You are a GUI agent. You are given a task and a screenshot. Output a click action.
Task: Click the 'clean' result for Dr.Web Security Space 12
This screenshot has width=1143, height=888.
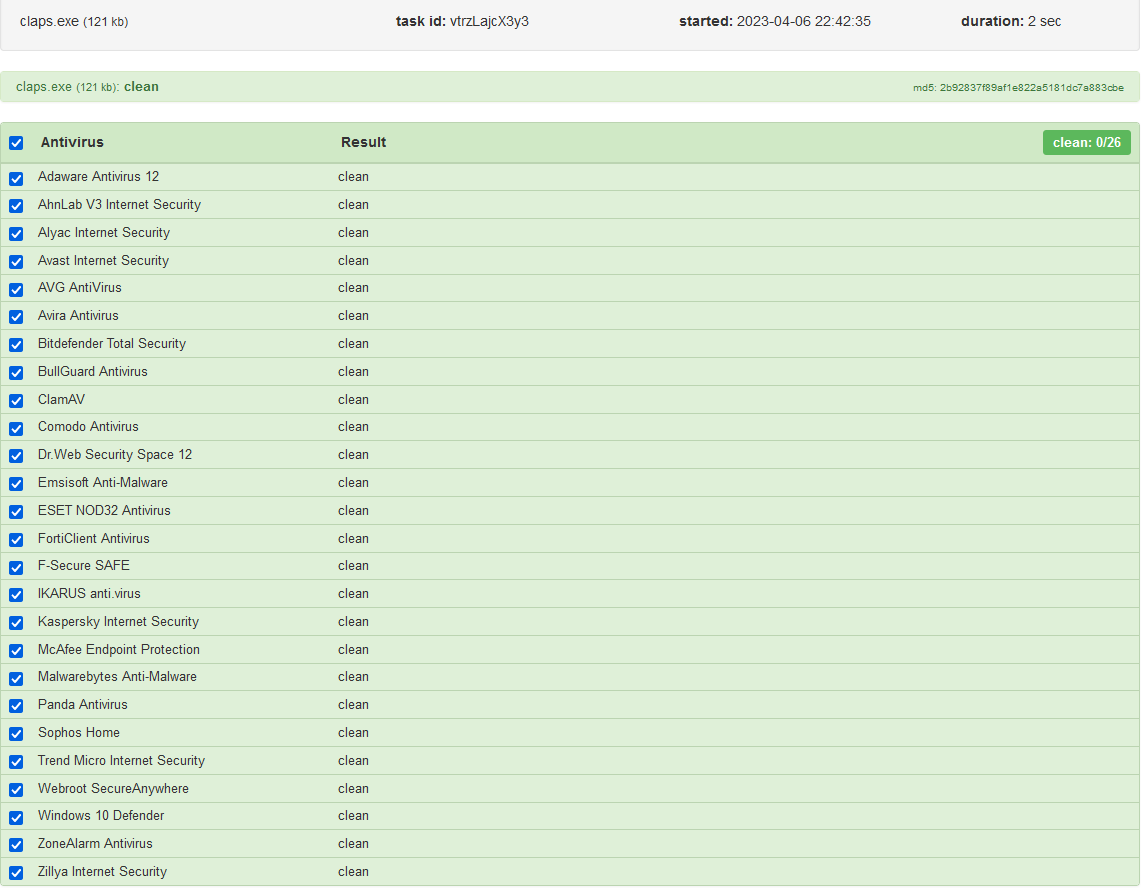click(x=354, y=454)
